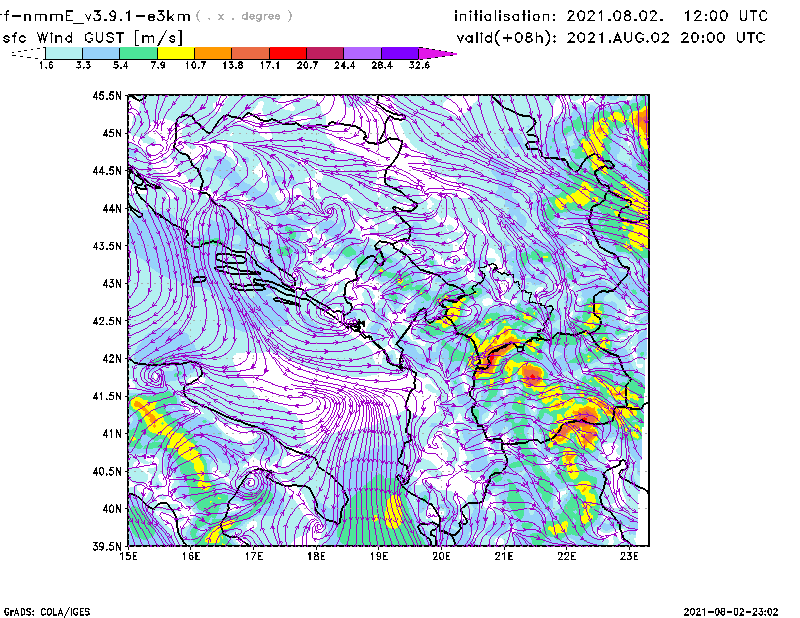Click the 15E longitude label

tap(129, 556)
